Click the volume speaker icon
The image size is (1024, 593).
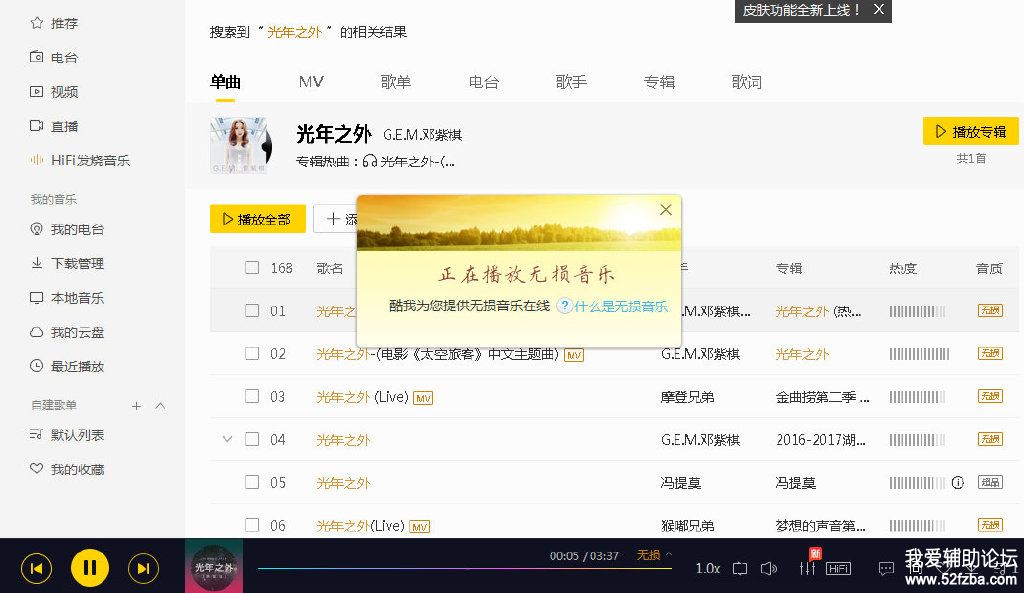coord(769,569)
